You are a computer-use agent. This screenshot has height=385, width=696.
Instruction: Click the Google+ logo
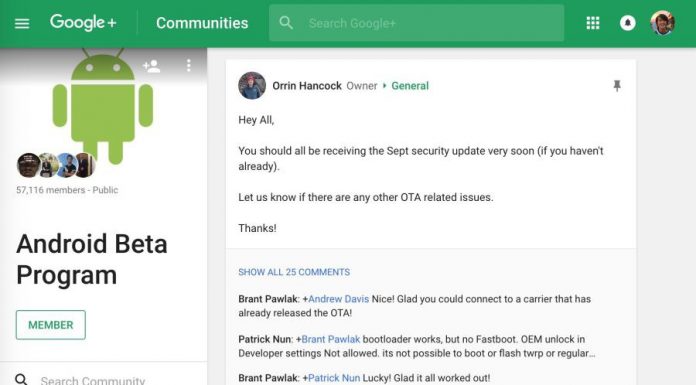[83, 22]
